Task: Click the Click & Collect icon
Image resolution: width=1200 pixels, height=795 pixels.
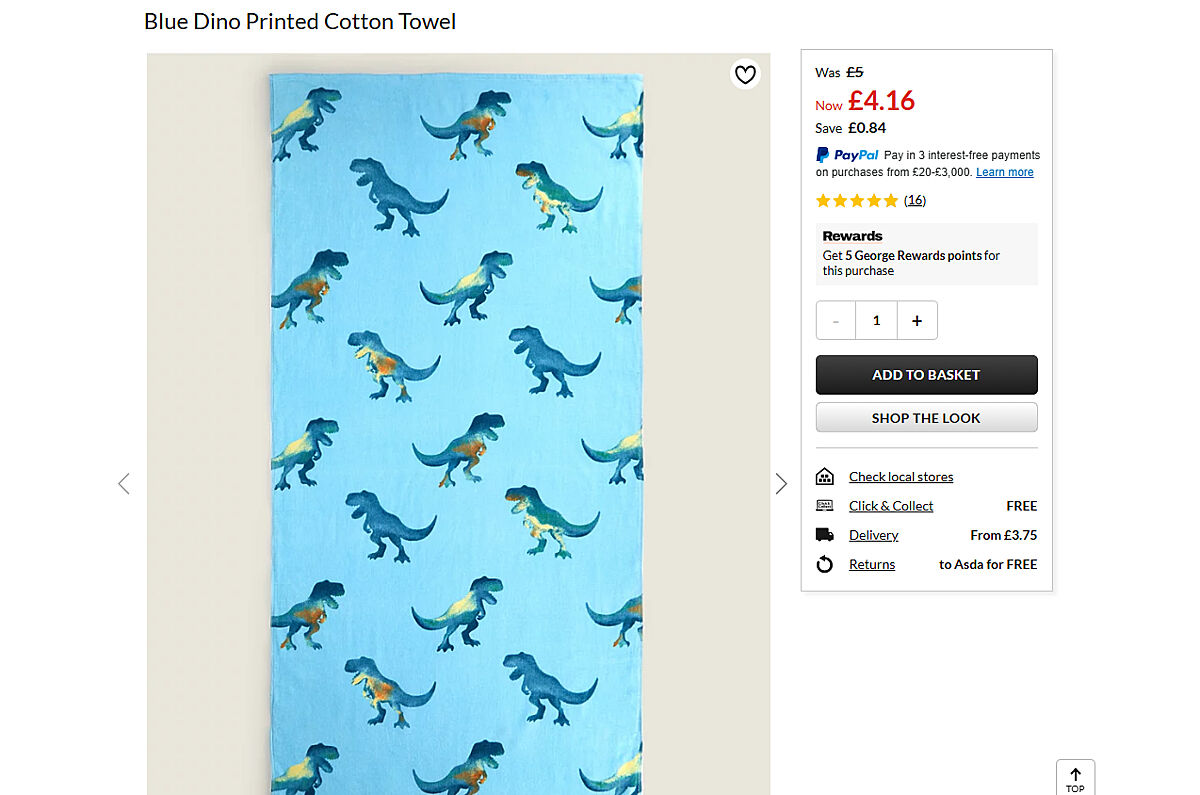Action: click(x=825, y=506)
